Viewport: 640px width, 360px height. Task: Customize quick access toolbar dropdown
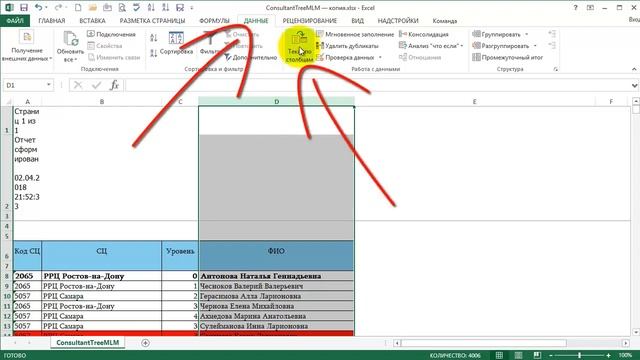pos(191,8)
